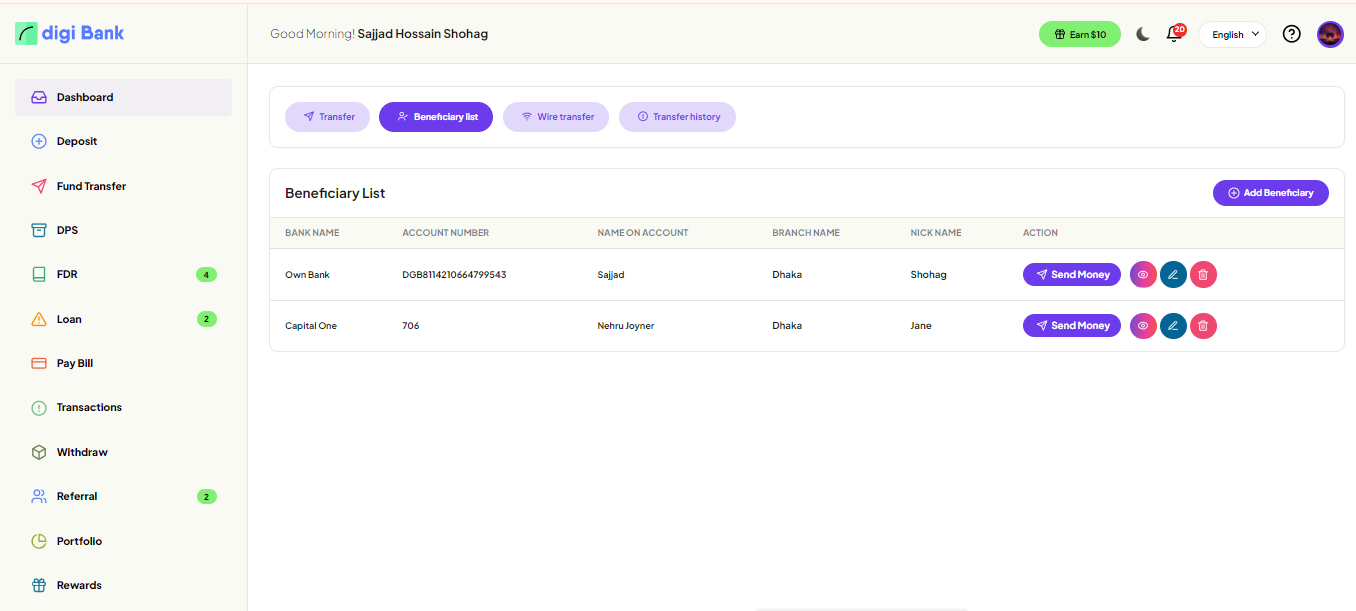Toggle dark mode with the moon icon
The height and width of the screenshot is (611, 1356).
1143,34
